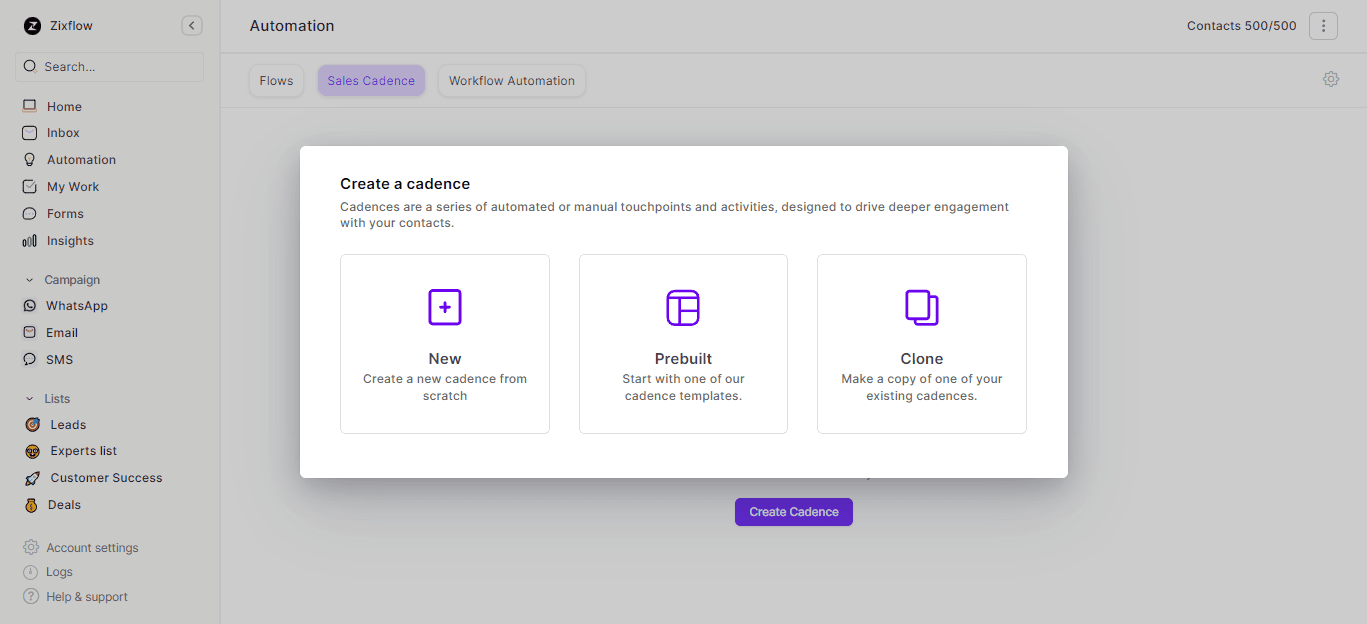
Task: Switch to the Workflow Automation tab
Action: [512, 81]
